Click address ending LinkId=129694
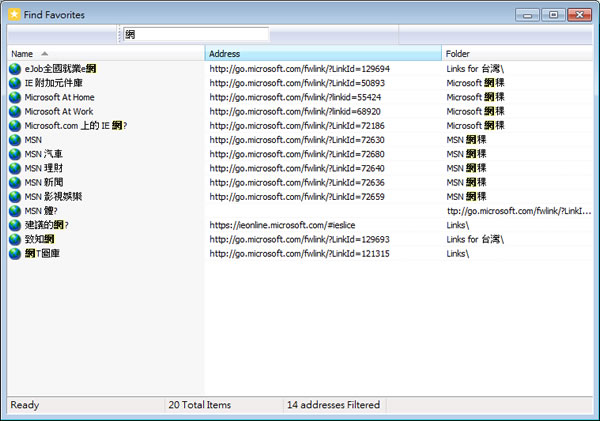The width and height of the screenshot is (600, 421). coord(300,69)
